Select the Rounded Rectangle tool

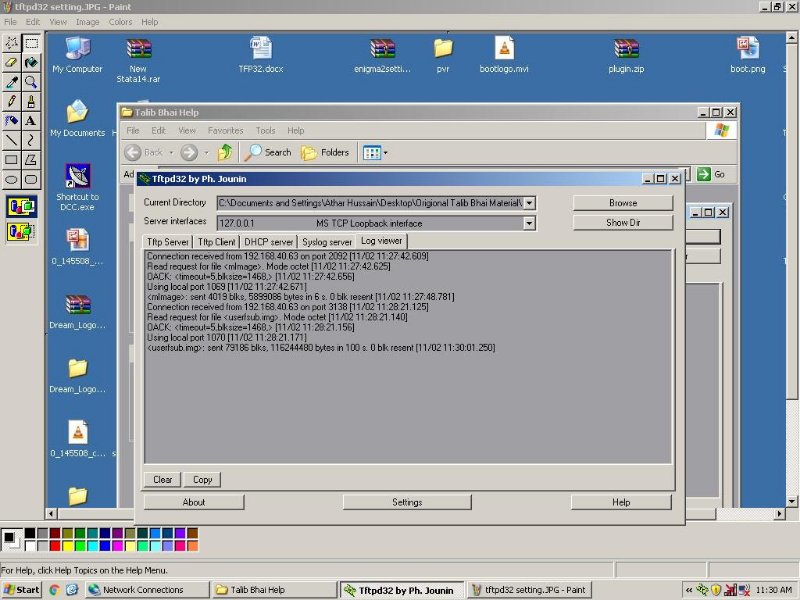31,180
